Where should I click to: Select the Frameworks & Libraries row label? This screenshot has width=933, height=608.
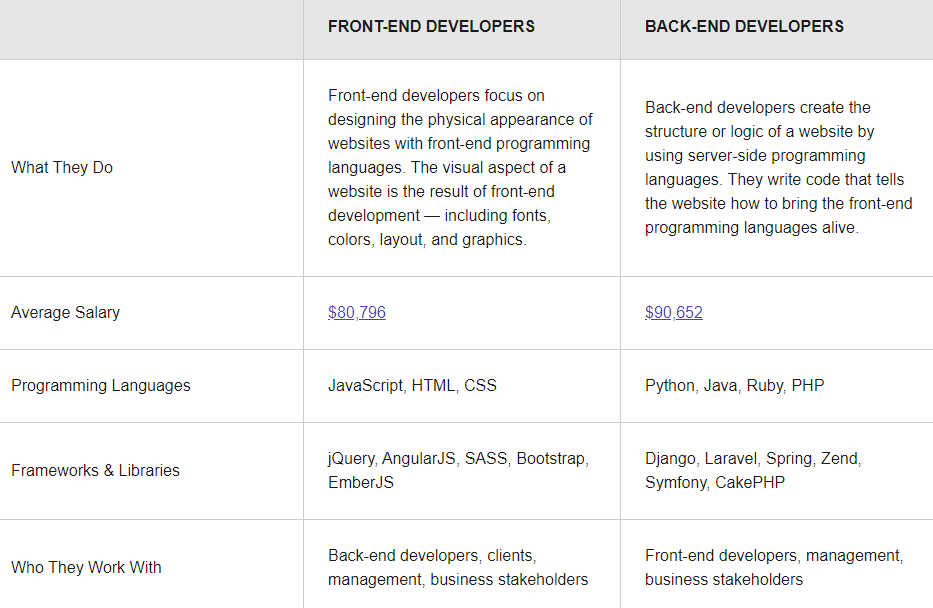(95, 471)
